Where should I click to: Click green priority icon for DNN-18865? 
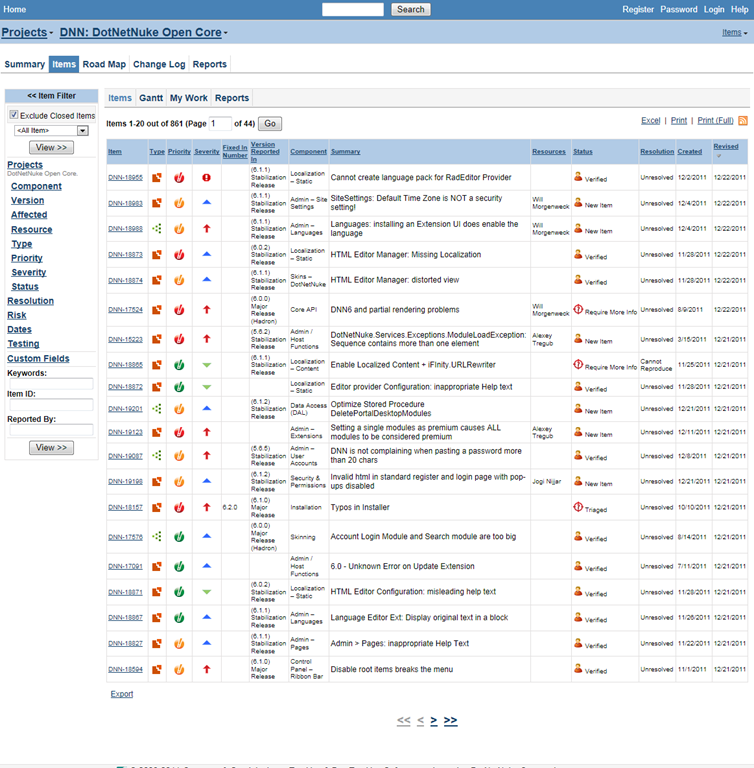pyautogui.click(x=179, y=365)
